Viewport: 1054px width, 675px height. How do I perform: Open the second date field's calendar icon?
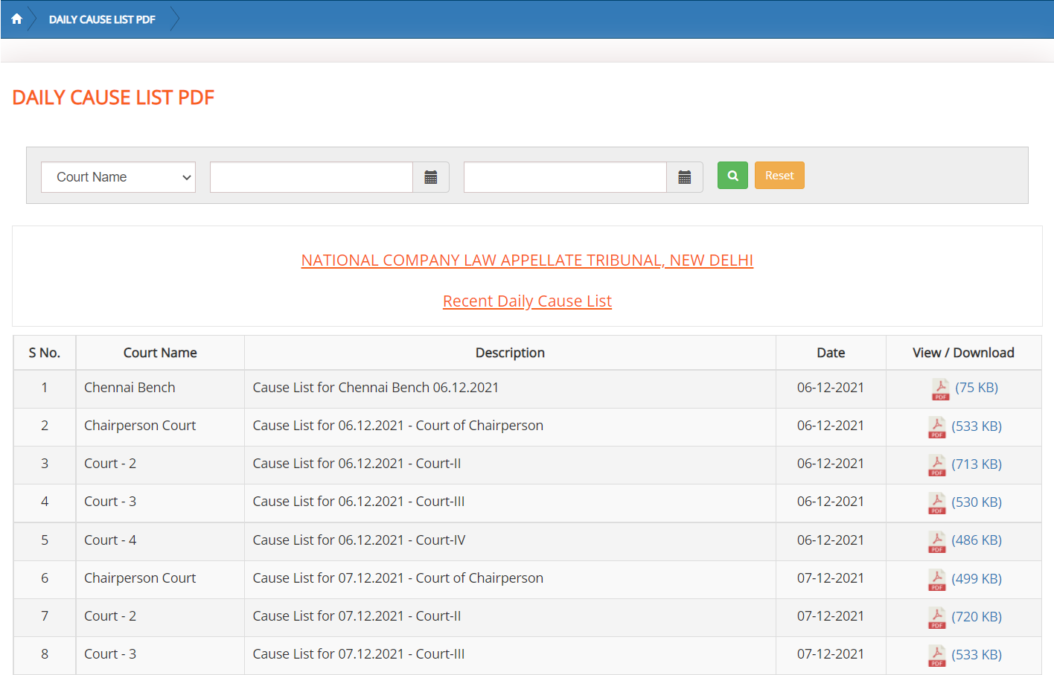click(x=684, y=177)
